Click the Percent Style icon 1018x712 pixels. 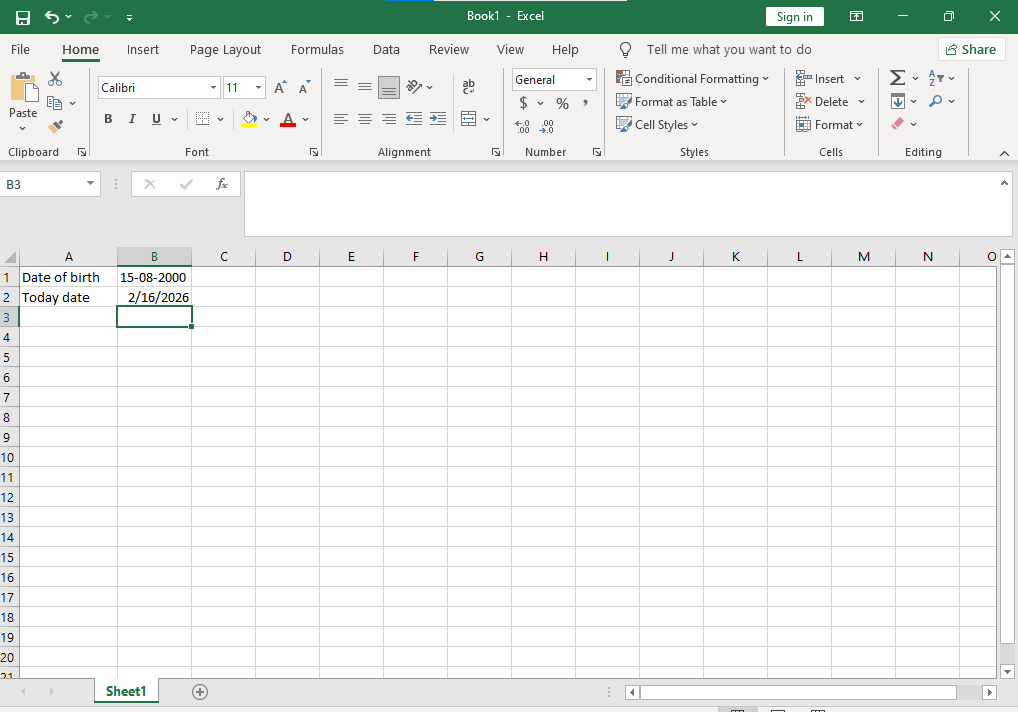[562, 103]
